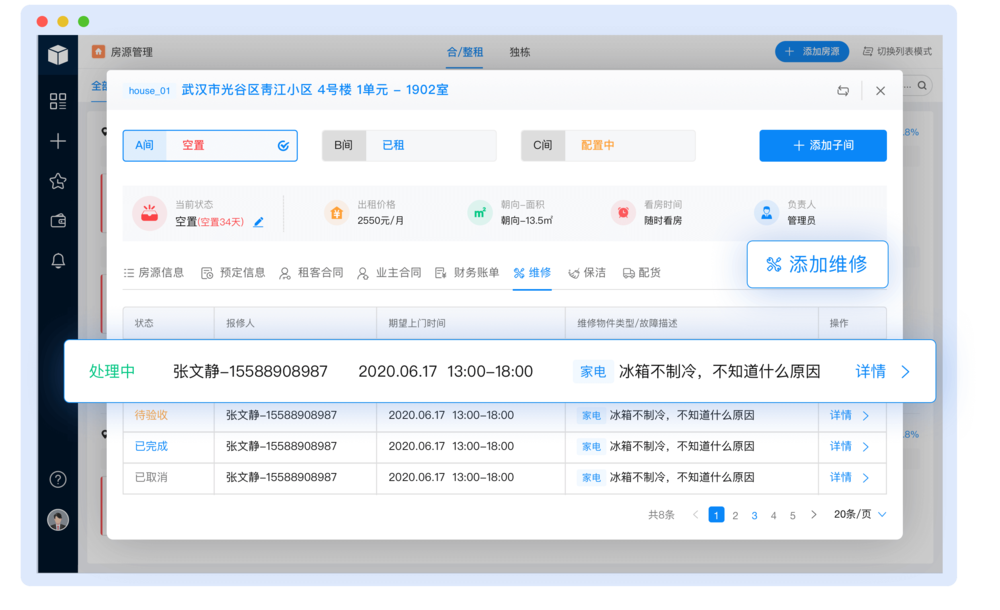
Task: Select the A间 空置 room
Action: pyautogui.click(x=210, y=145)
